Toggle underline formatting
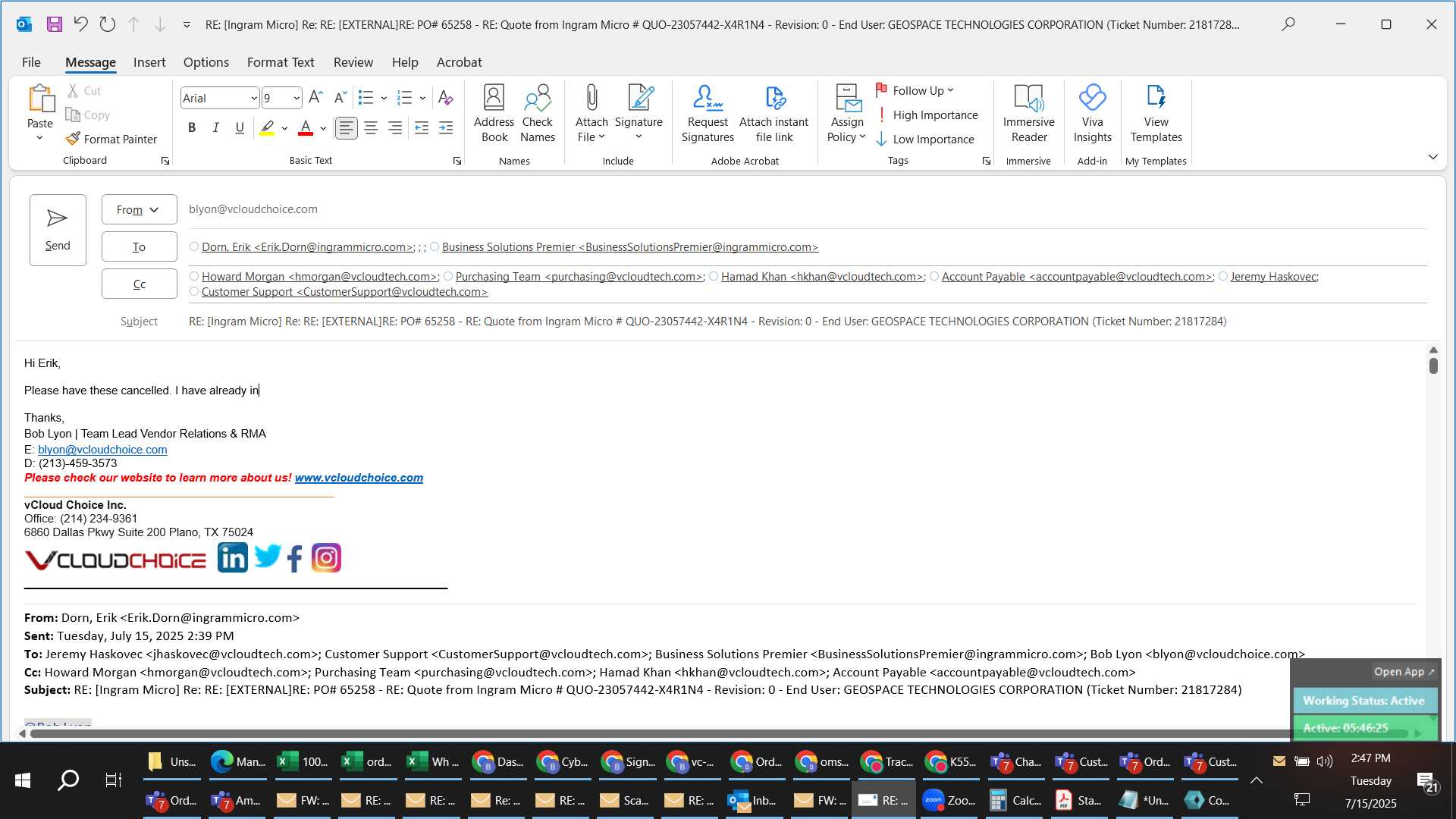 [240, 128]
